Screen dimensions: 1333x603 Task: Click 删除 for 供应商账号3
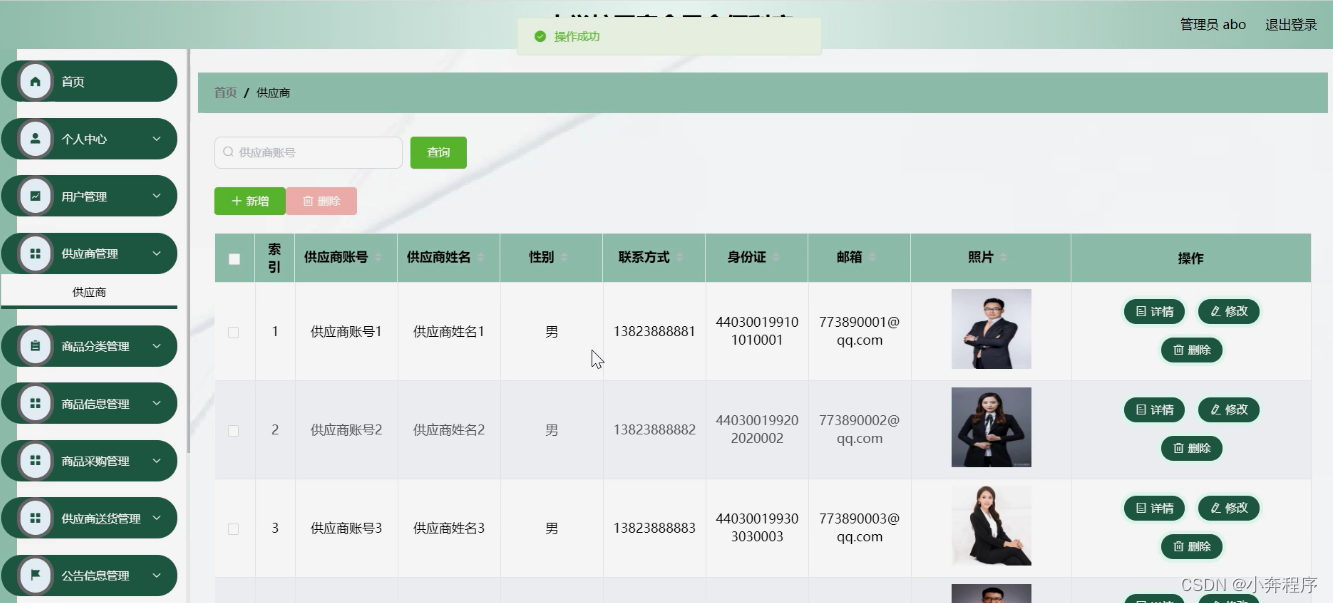coord(1191,546)
